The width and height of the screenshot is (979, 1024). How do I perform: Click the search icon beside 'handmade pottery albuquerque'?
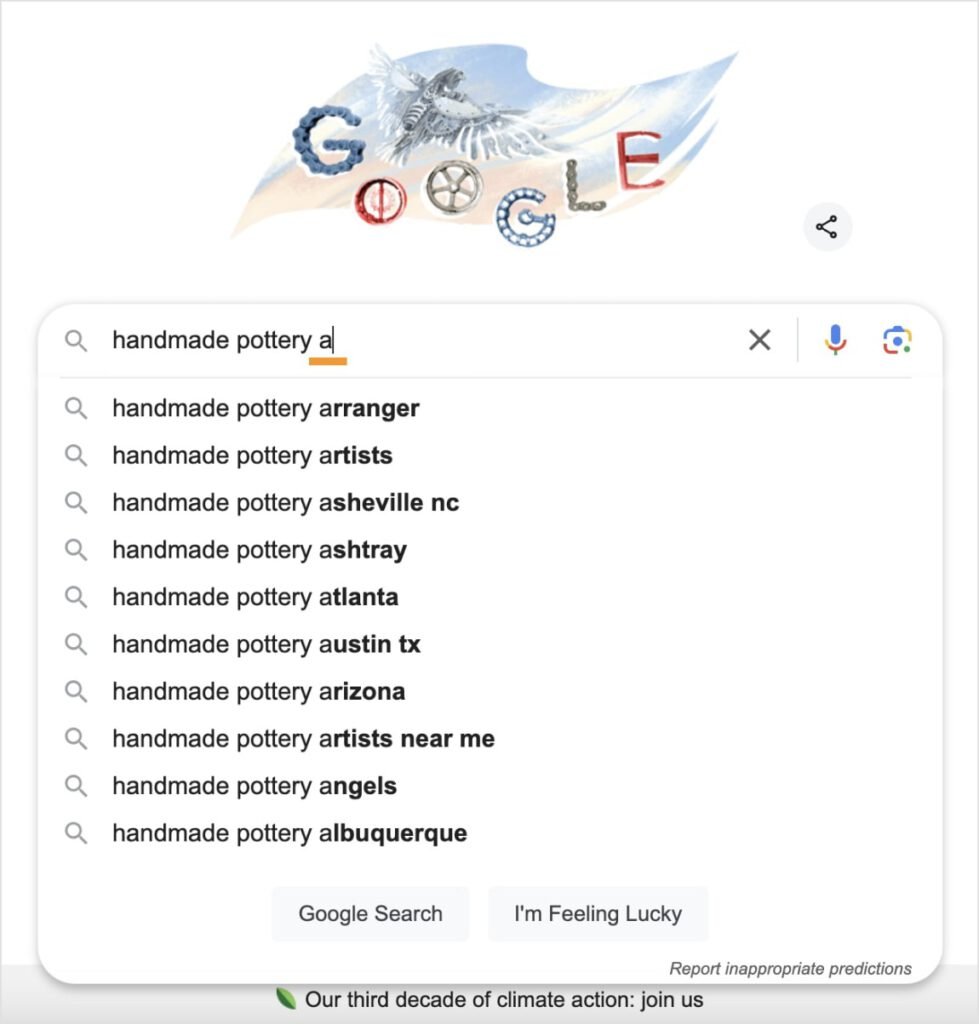pos(77,833)
